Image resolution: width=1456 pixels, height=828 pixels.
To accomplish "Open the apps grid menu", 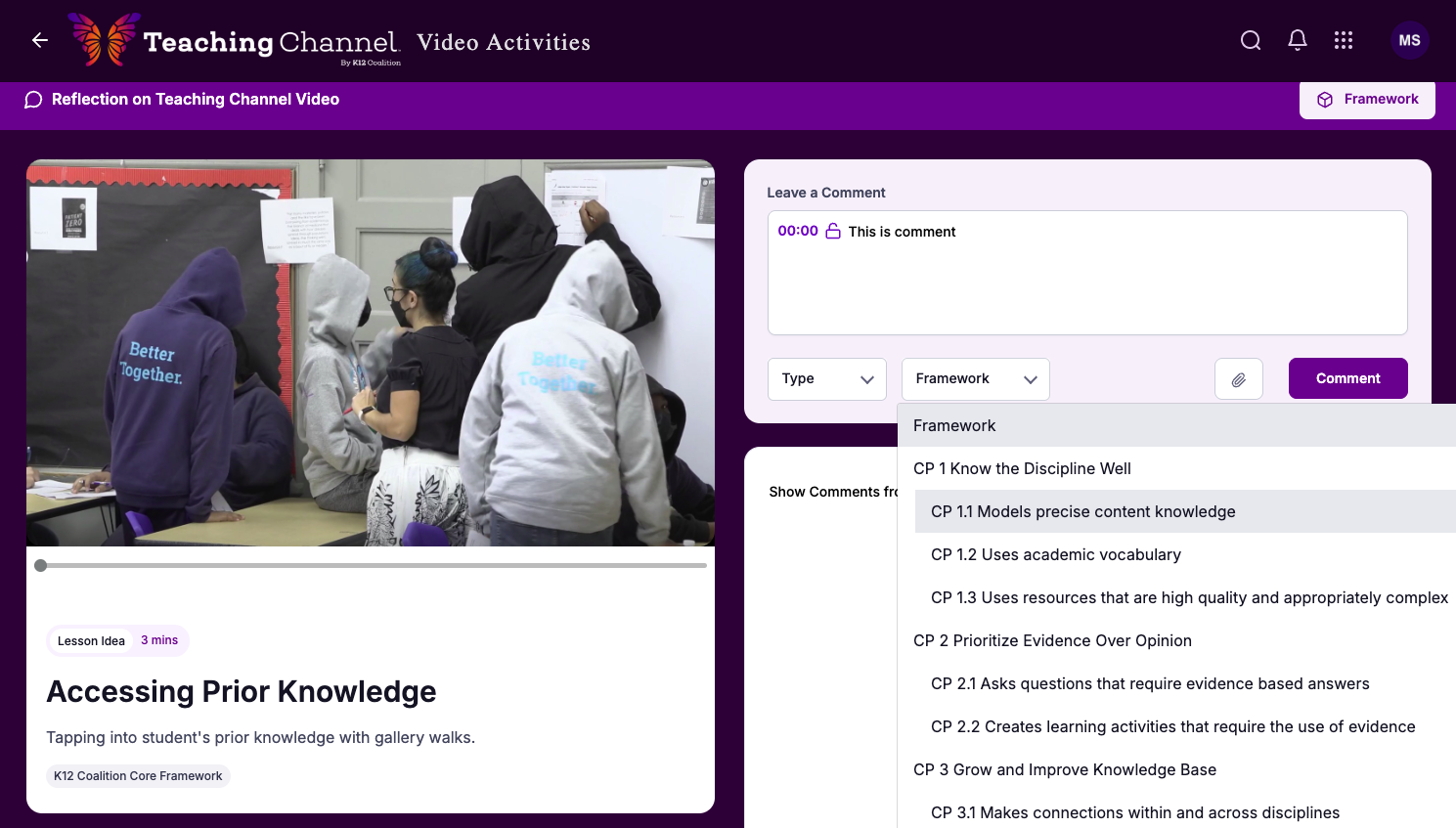I will tap(1344, 40).
